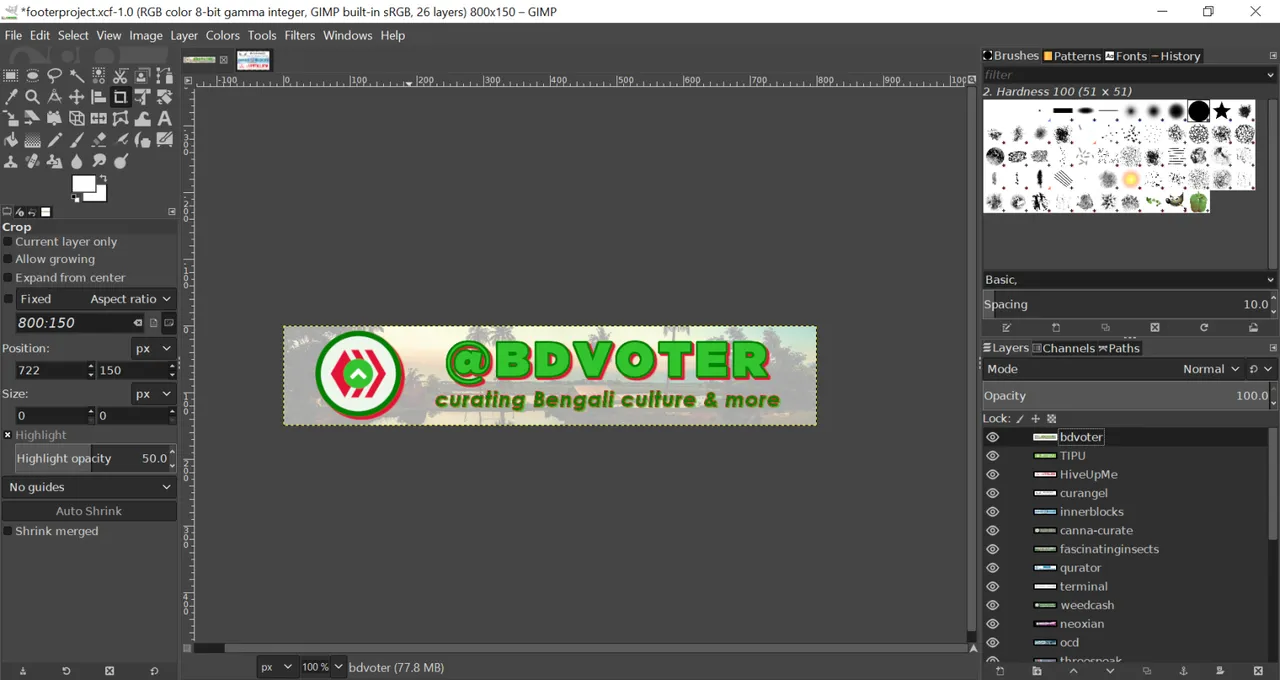Select the Color Picker eyedropper tool
Image resolution: width=1280 pixels, height=680 pixels.
tap(10, 97)
